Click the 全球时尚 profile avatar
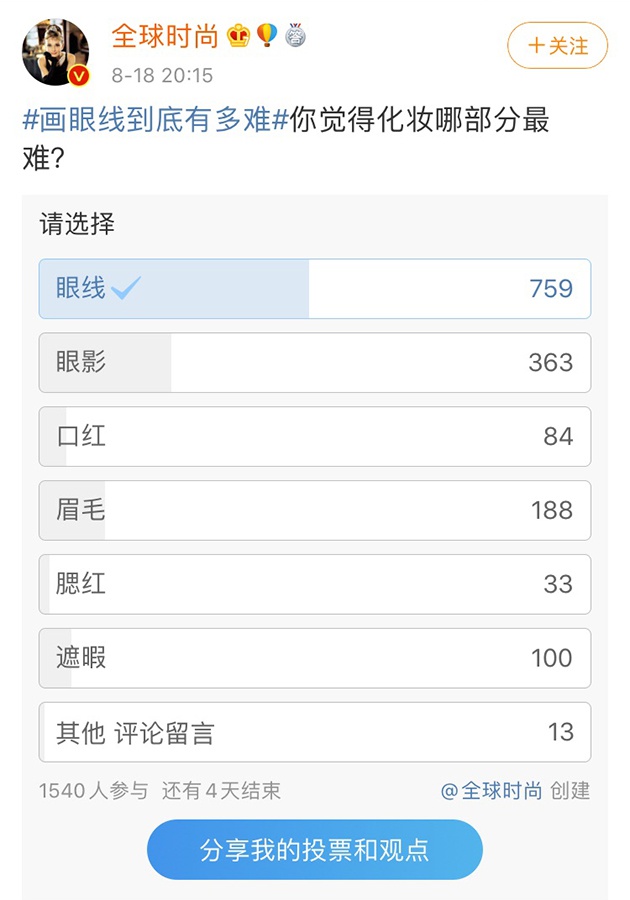This screenshot has height=900, width=630. pyautogui.click(x=56, y=52)
